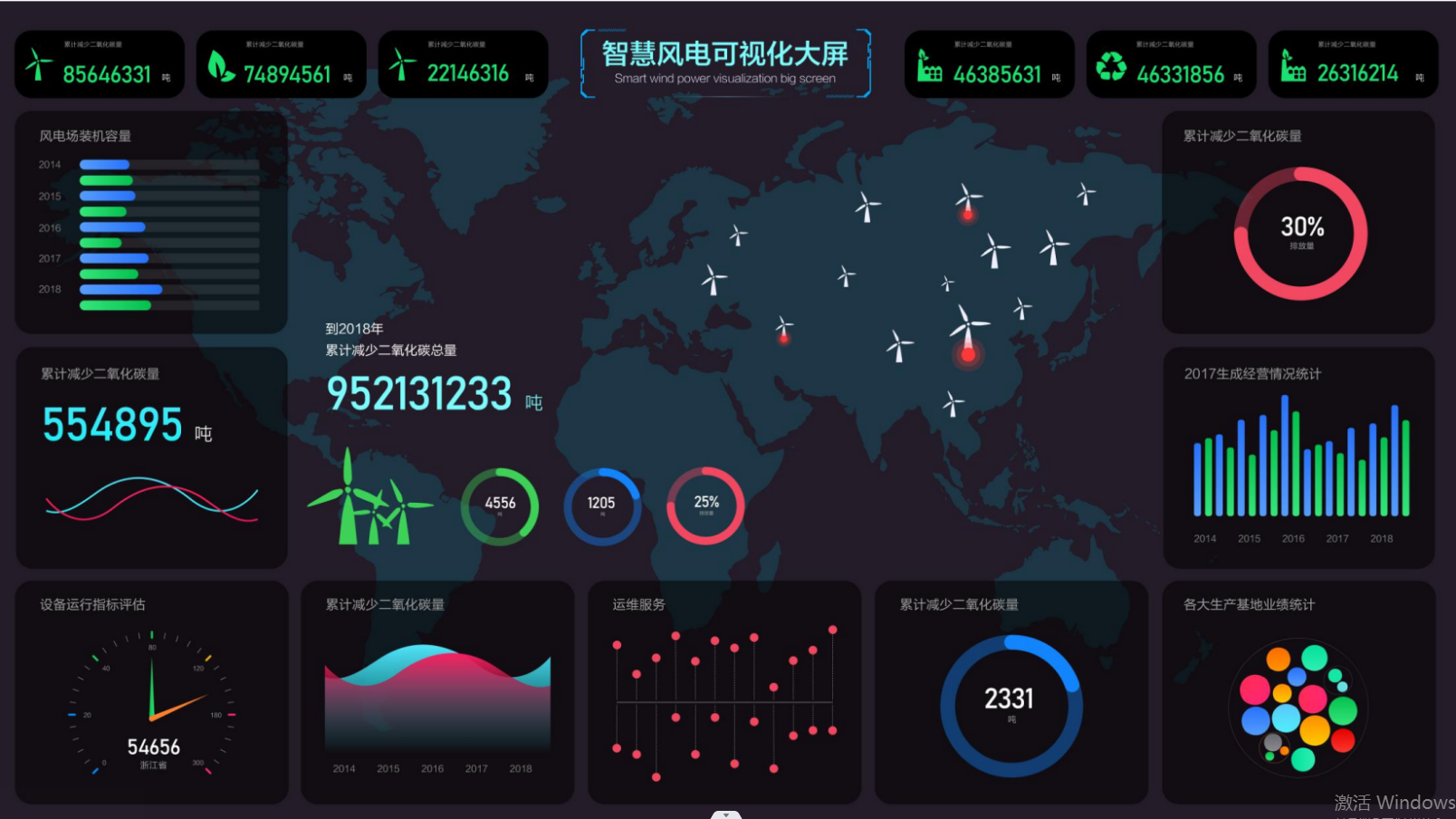The image size is (1456, 819).
Task: Click the 26316214 stat card value
Action: pyautogui.click(x=1358, y=73)
